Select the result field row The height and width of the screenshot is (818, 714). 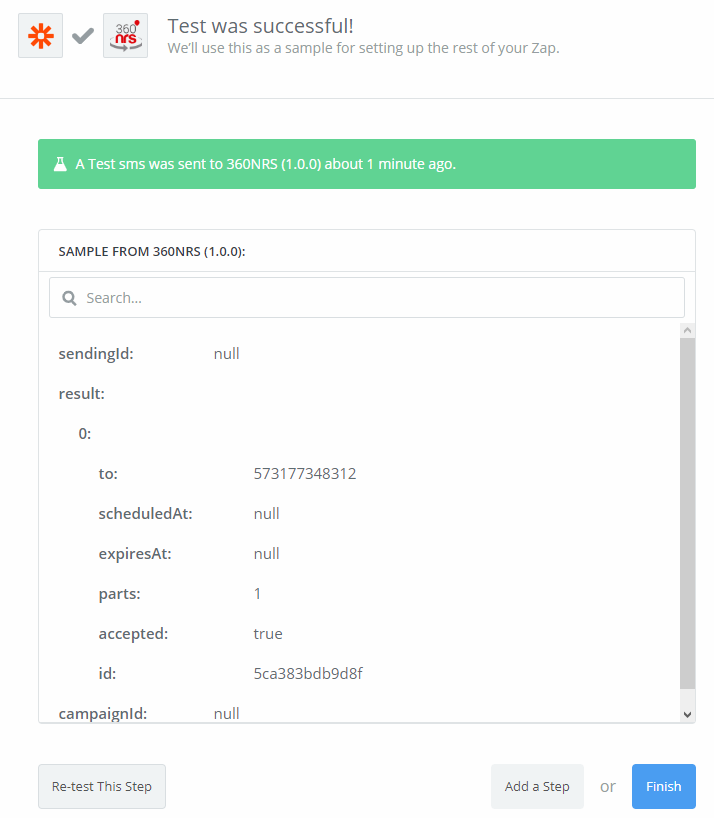82,394
